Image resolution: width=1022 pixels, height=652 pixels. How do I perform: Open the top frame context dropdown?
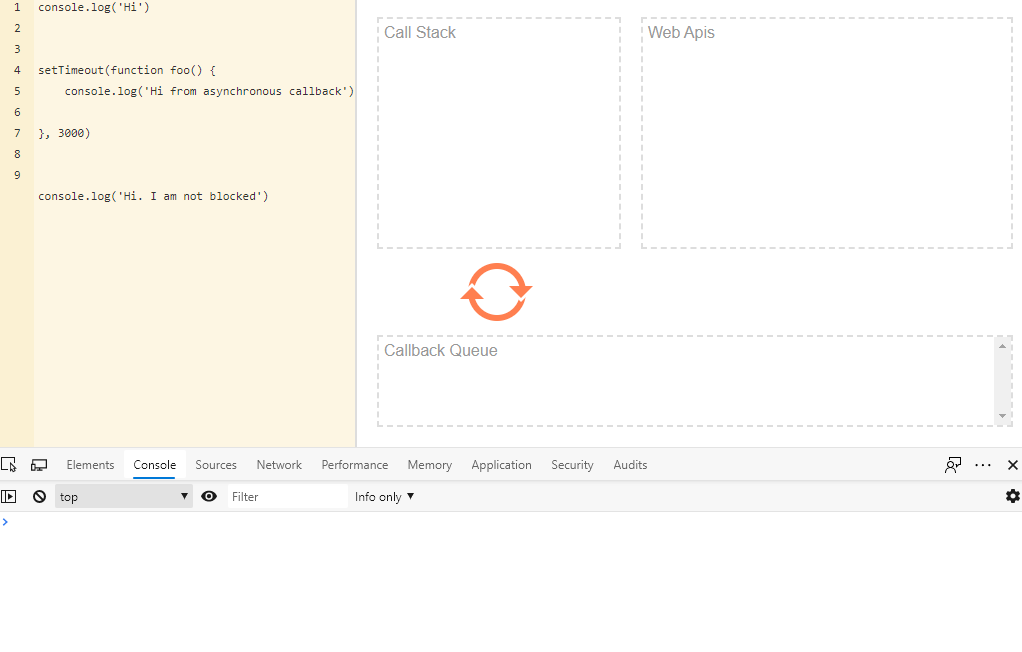point(122,496)
